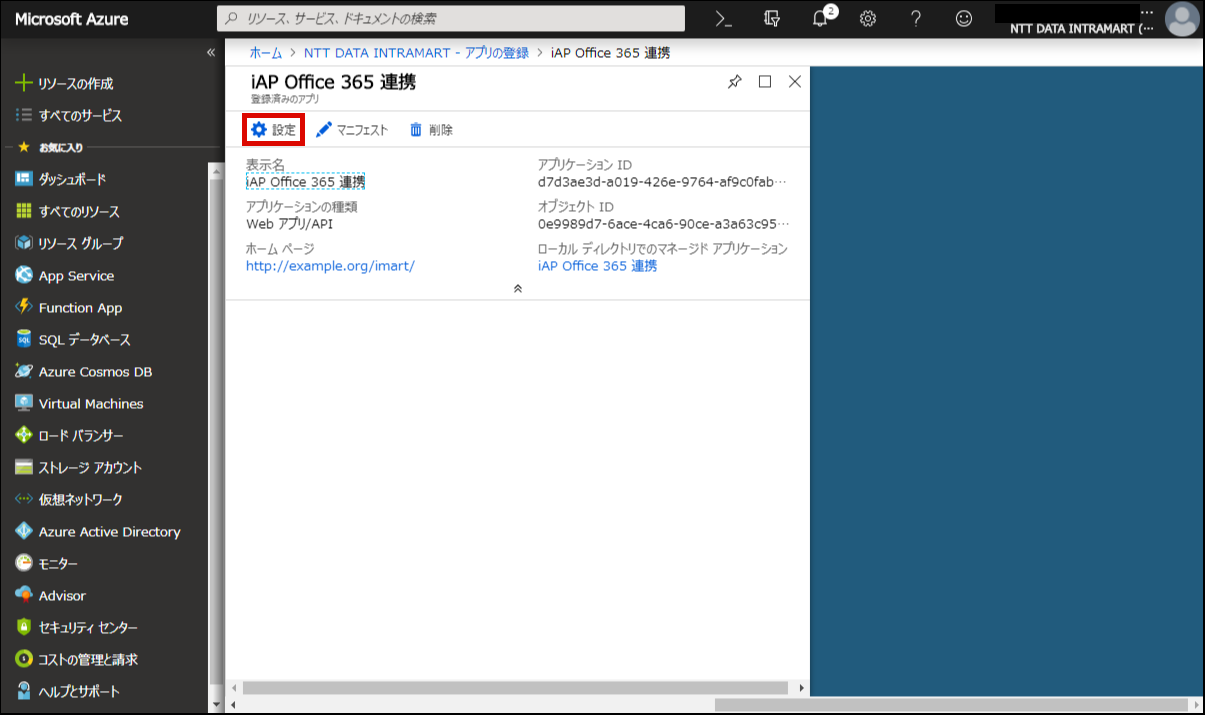Viewport: 1205px width, 715px height.
Task: Click the ロード バランサー icon
Action: (24, 436)
